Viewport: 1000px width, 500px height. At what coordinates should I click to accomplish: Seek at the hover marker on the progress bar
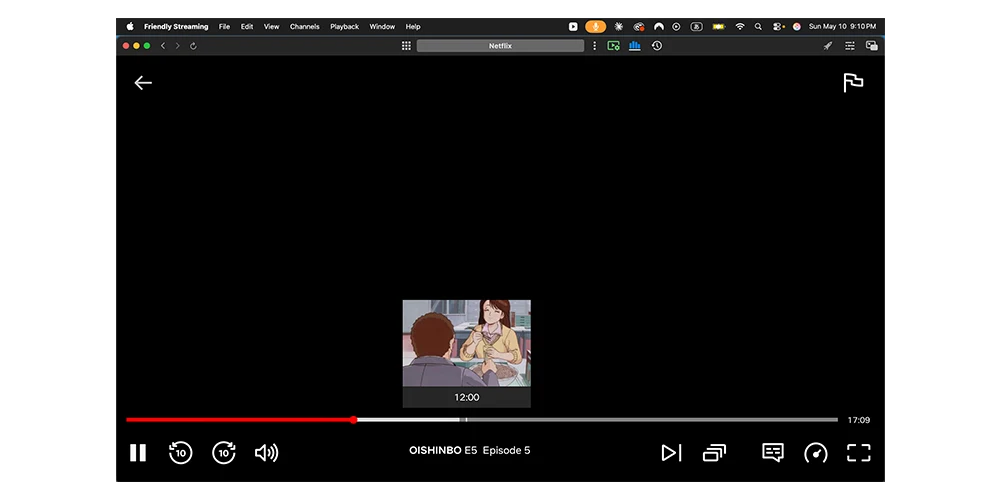click(x=466, y=420)
